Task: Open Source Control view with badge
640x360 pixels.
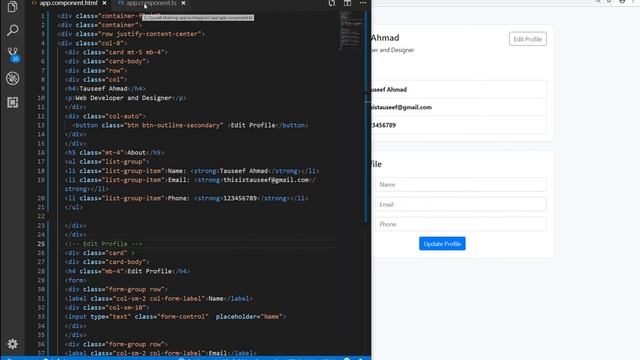Action: point(13,54)
